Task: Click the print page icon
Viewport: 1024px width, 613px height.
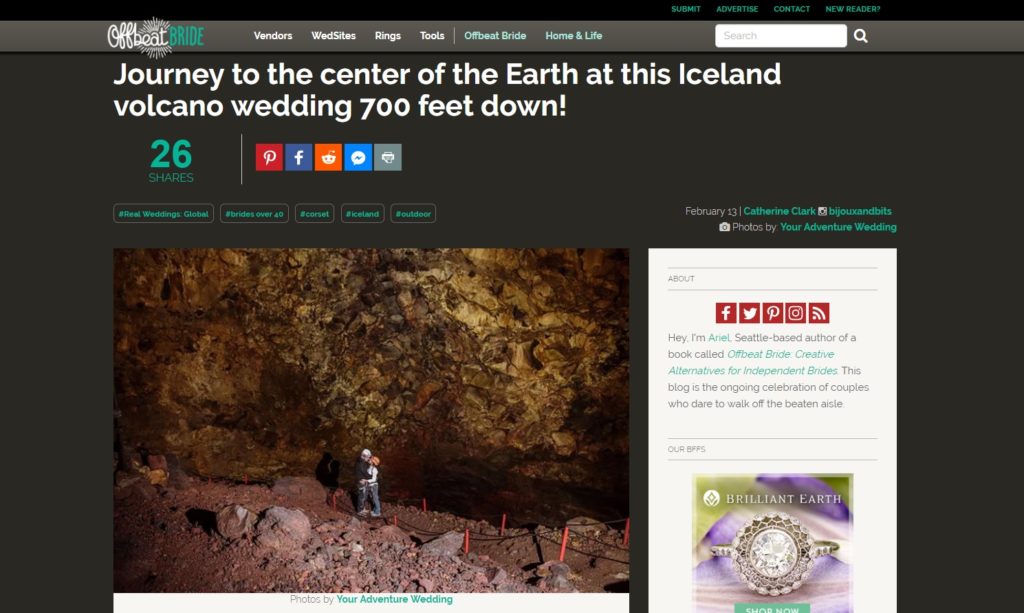Action: 388,157
